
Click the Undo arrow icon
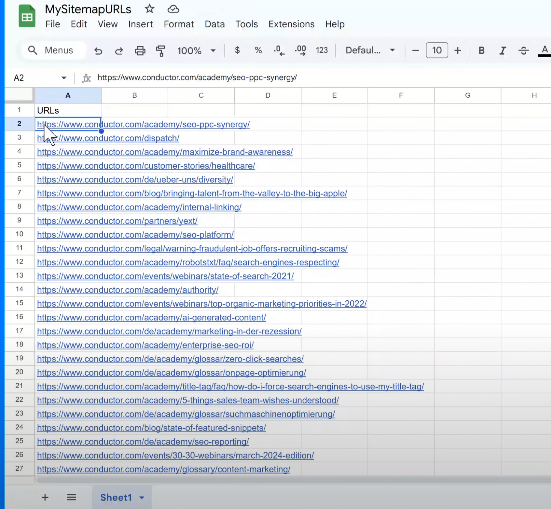tap(98, 51)
